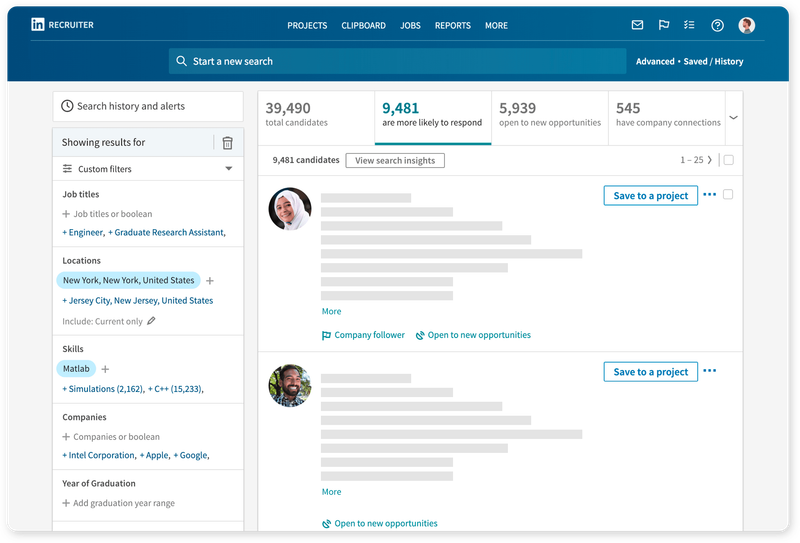Open the user profile avatar
This screenshot has width=800, height=543.
pyautogui.click(x=747, y=25)
